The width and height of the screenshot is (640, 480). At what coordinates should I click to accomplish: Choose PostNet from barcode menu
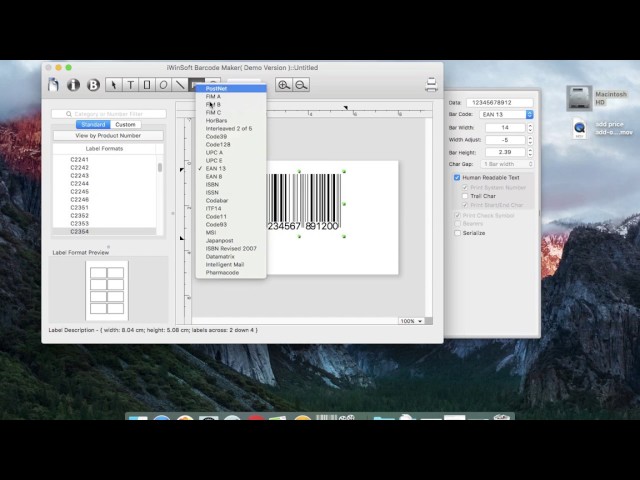(x=231, y=89)
